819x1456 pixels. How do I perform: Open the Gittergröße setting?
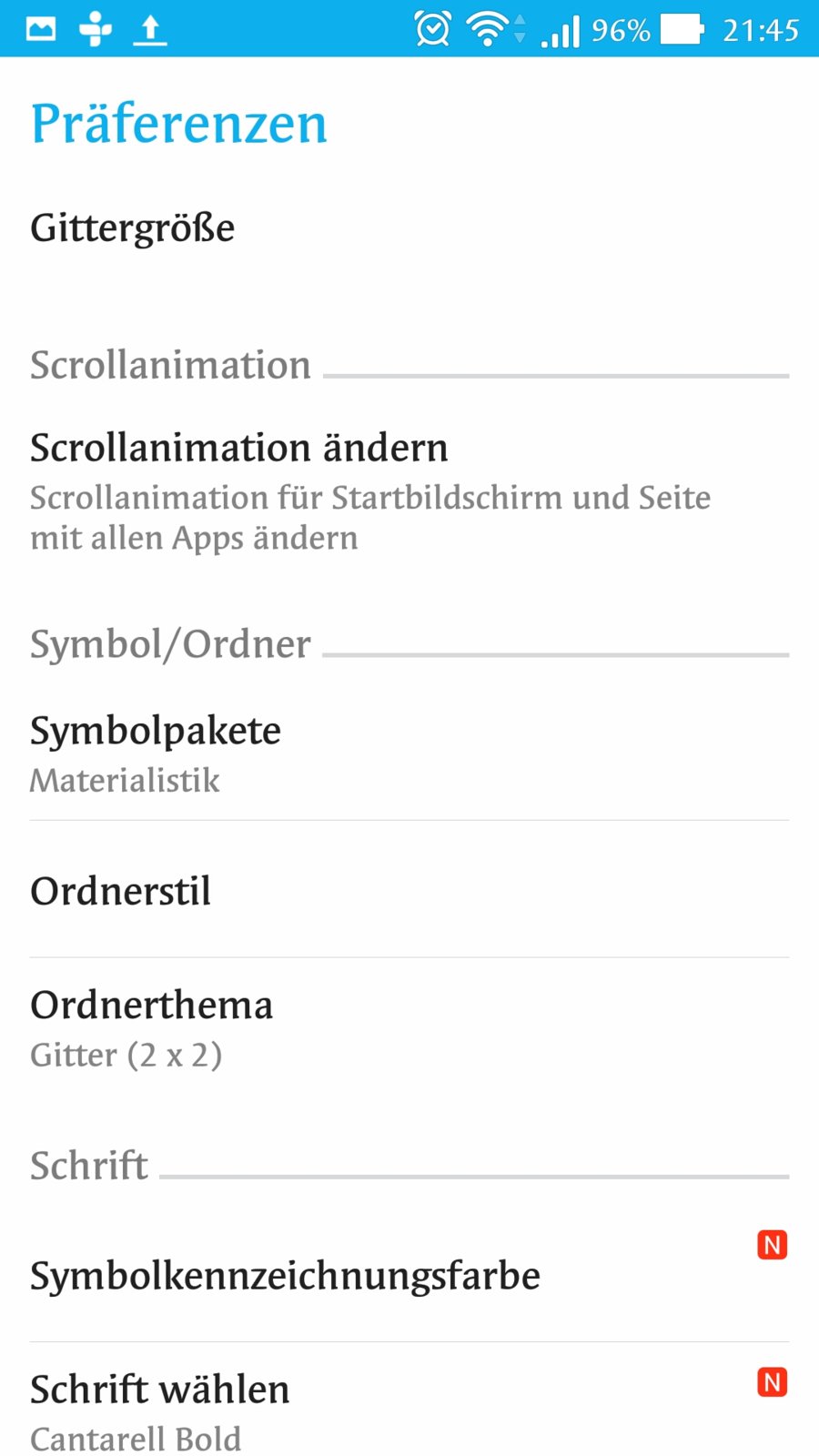(133, 227)
